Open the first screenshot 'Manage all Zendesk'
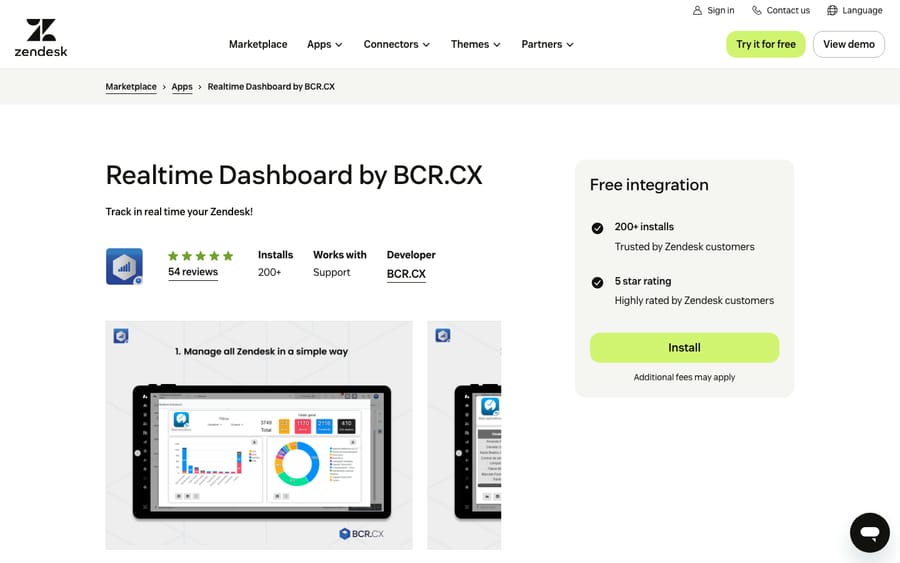Viewport: 900px width, 563px height. (x=259, y=435)
